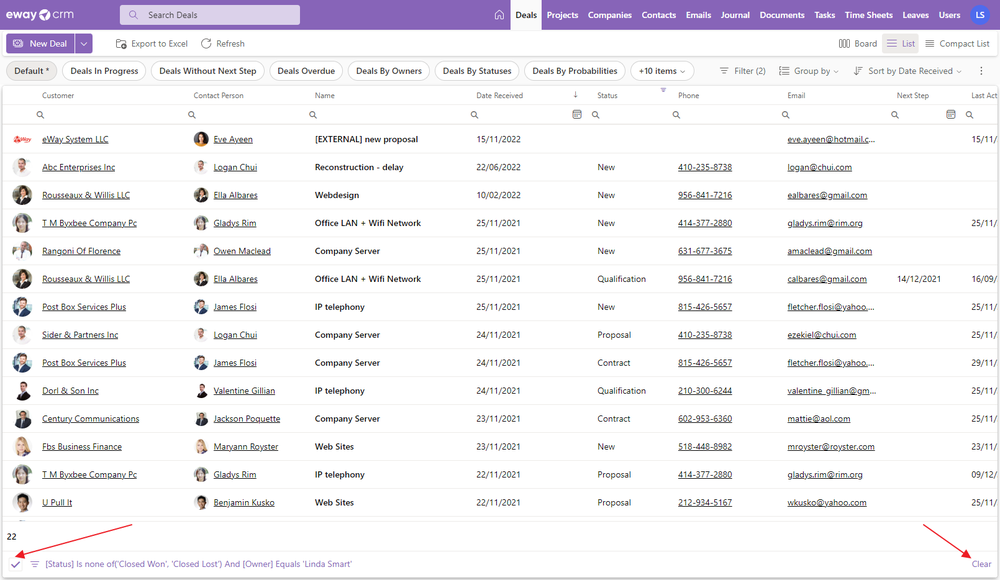This screenshot has height=580, width=1000.
Task: Select Deals By Owners view
Action: 388,71
